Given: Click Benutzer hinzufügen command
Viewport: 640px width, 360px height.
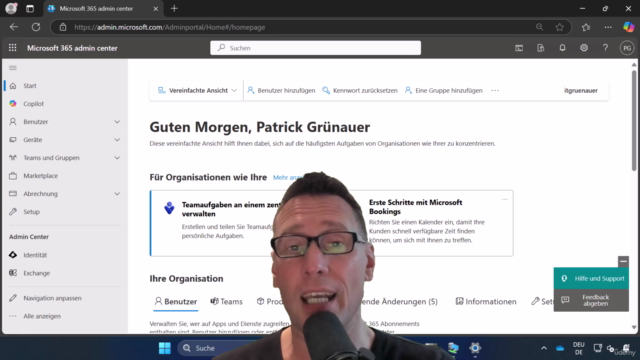Looking at the screenshot, I should point(281,91).
